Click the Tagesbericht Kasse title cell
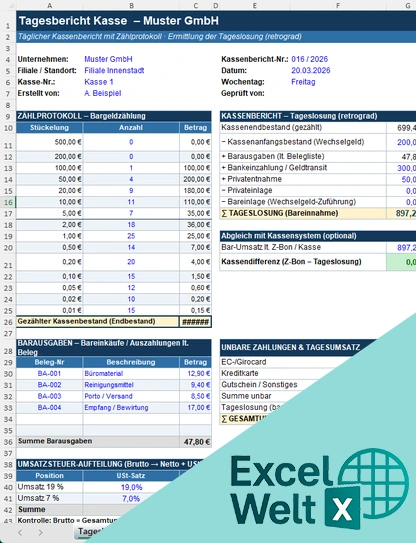 click(x=119, y=21)
